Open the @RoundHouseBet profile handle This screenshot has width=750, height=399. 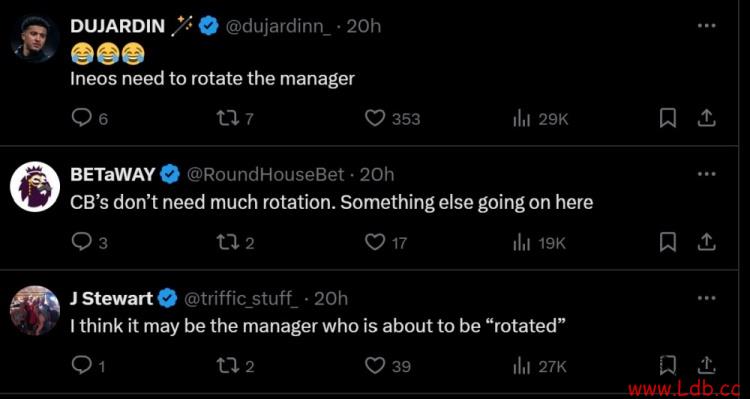point(265,174)
